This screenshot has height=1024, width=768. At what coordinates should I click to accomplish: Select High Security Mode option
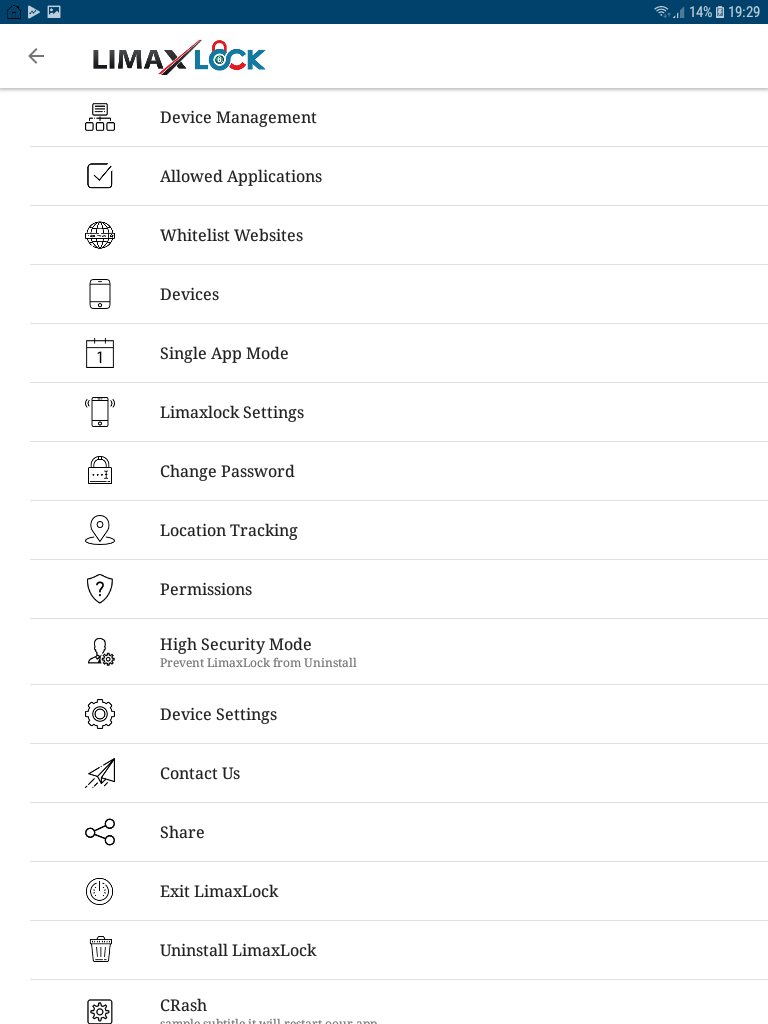point(399,652)
